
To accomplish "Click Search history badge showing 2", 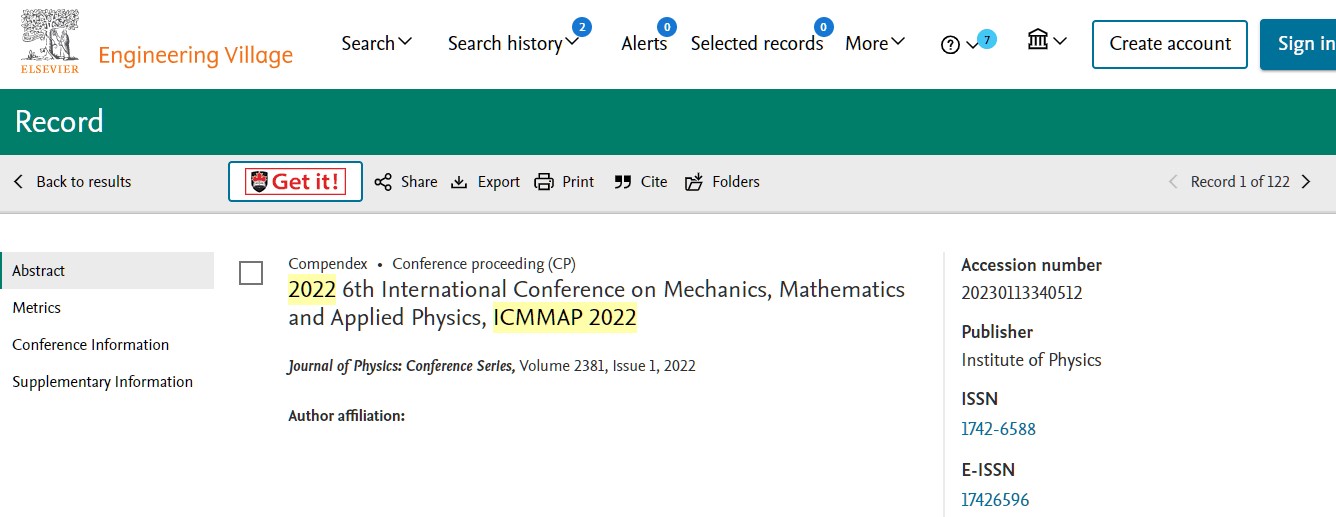I will click(581, 27).
